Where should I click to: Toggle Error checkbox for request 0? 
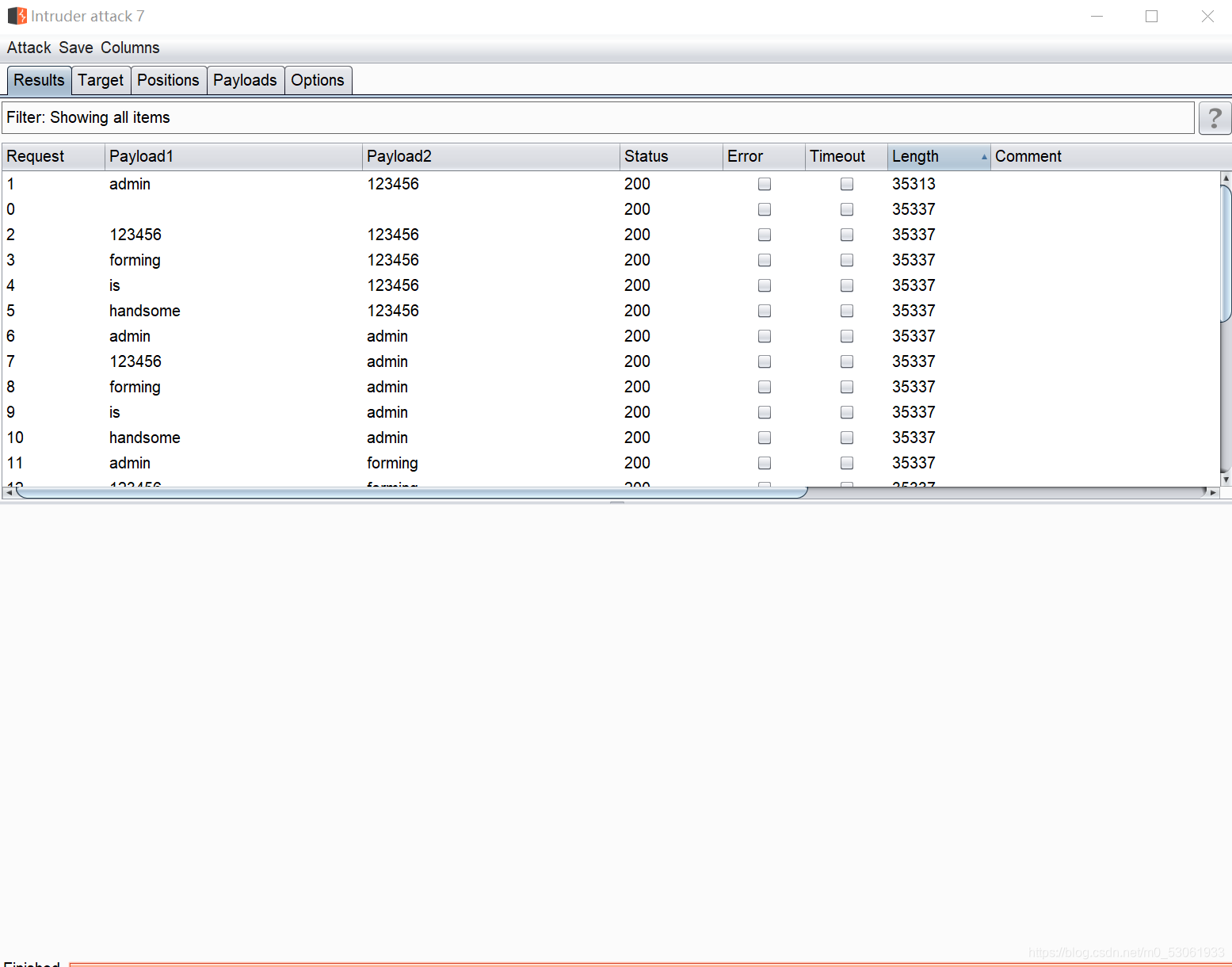pyautogui.click(x=765, y=209)
